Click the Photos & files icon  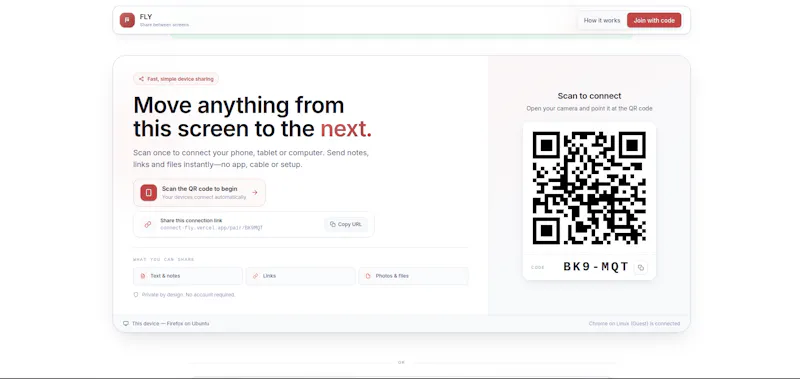point(368,276)
